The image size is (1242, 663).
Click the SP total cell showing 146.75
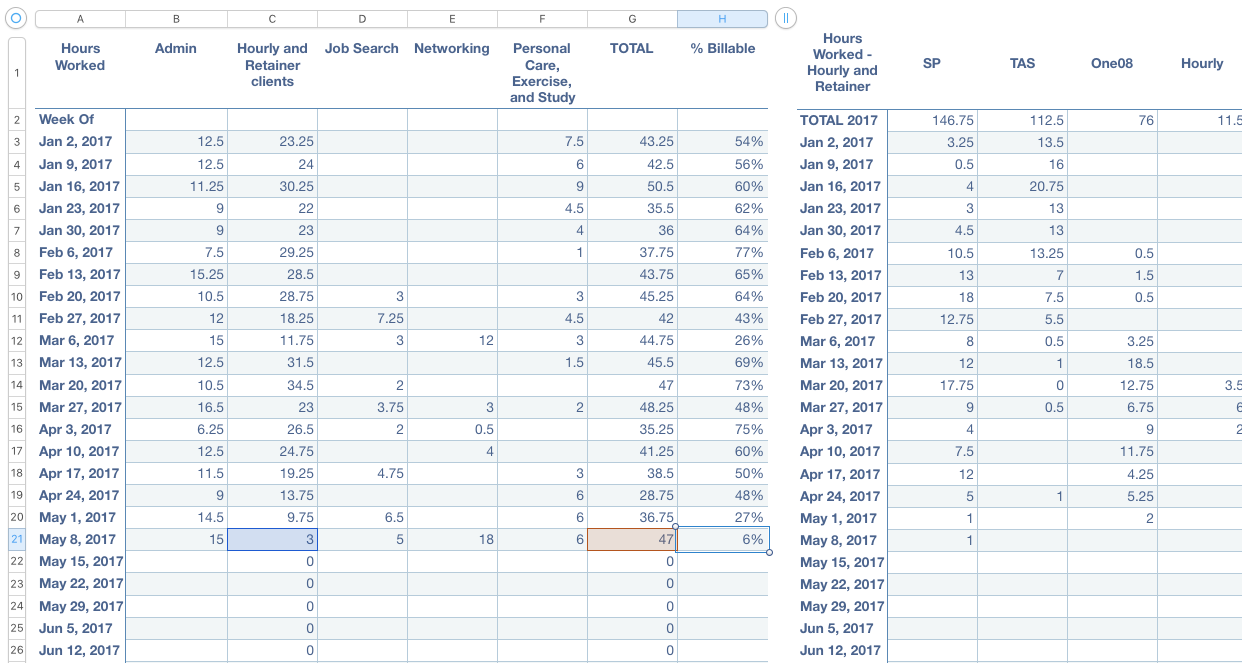point(932,120)
